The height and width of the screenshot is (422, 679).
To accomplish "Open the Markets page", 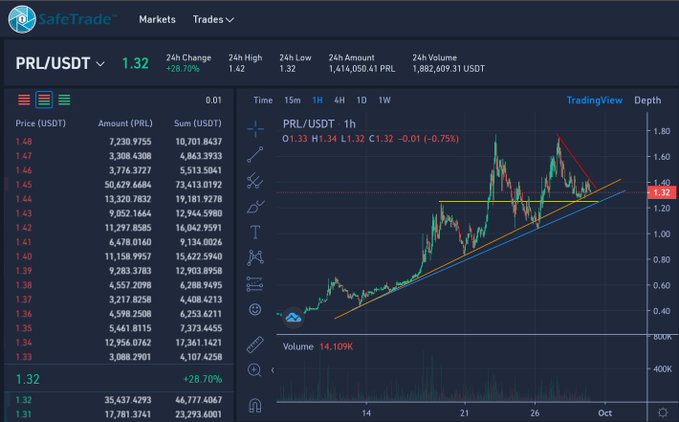I will (157, 19).
